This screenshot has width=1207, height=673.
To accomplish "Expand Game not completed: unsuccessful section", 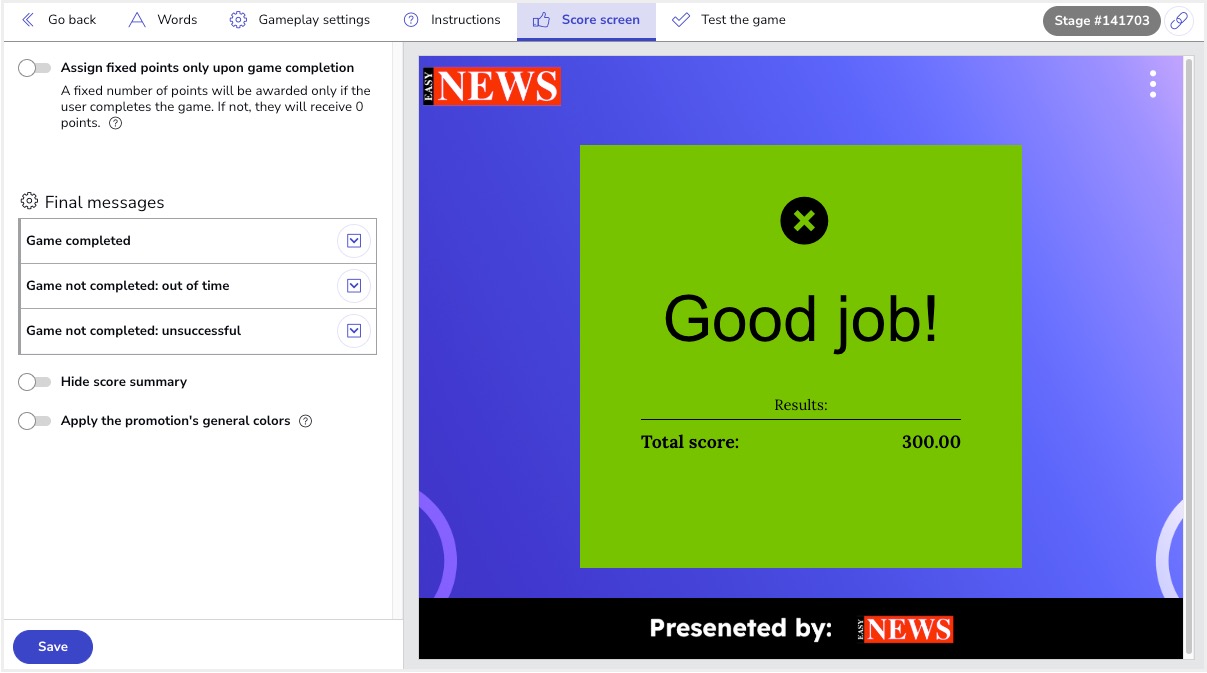I will 353,331.
